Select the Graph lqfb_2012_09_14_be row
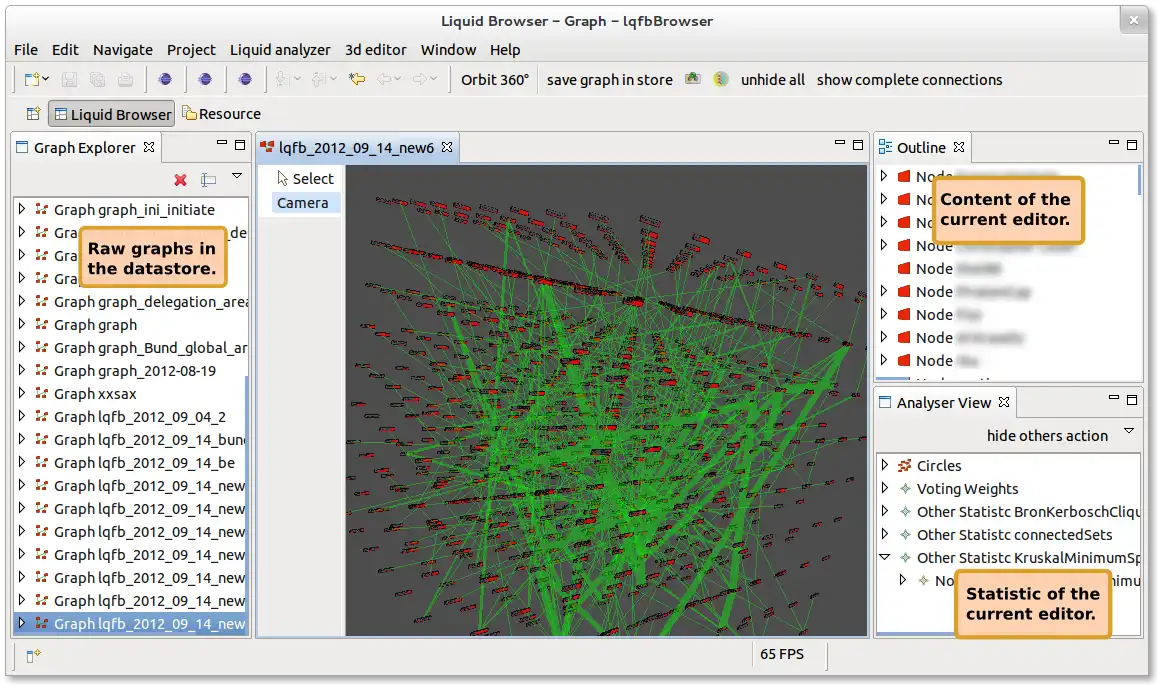Screen dimensions: 1158x685 [130, 463]
